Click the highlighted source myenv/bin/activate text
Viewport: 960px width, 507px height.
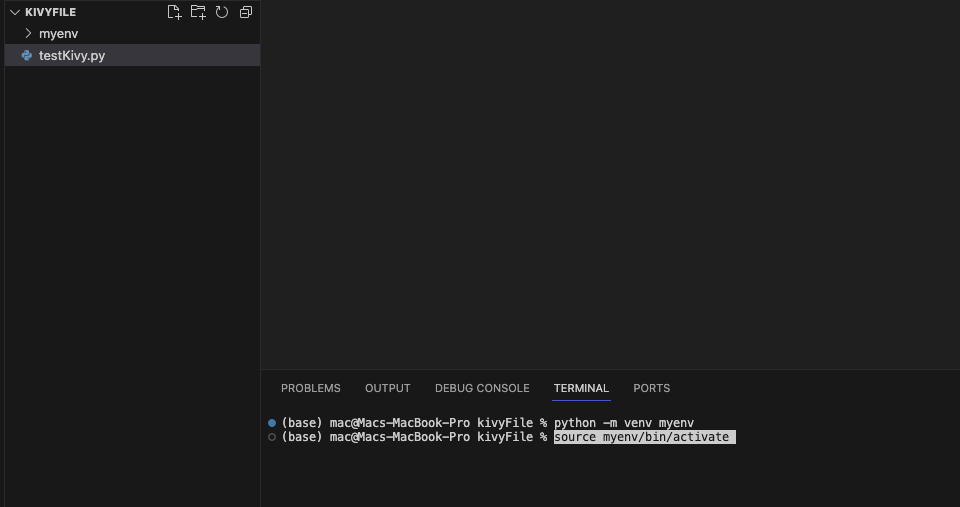point(644,437)
